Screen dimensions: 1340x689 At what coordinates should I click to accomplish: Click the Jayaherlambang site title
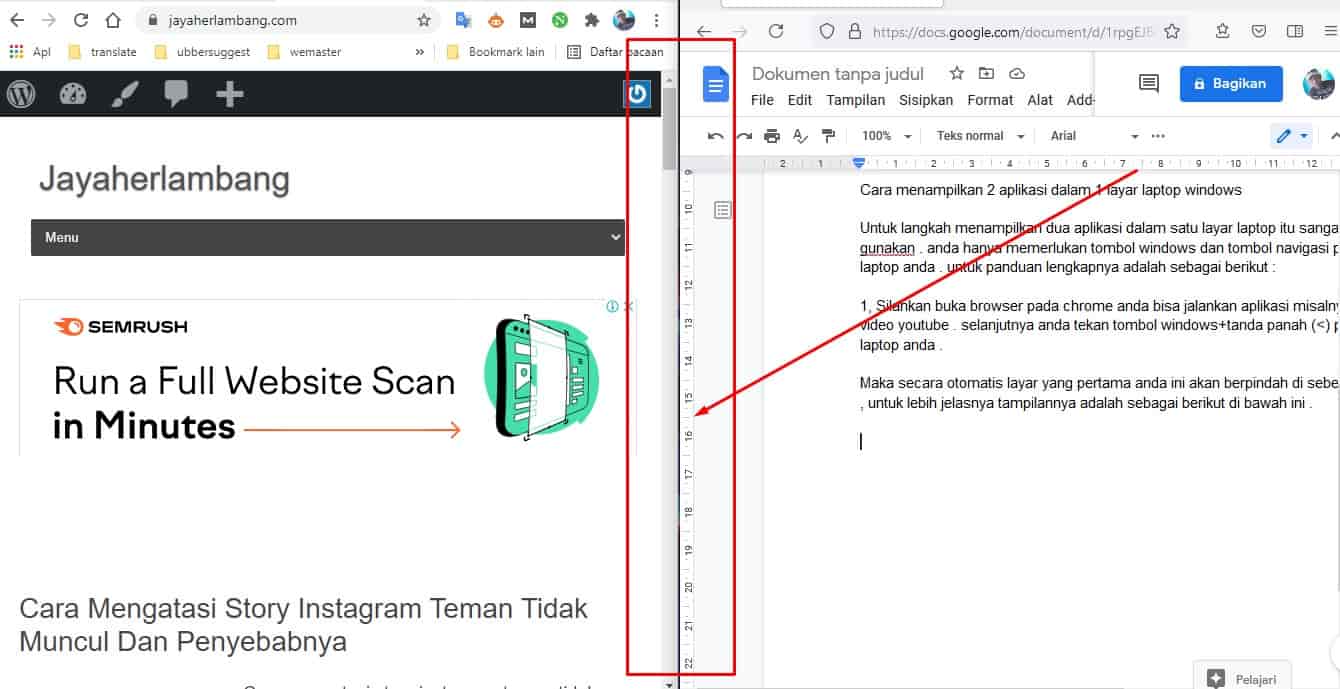pyautogui.click(x=164, y=180)
